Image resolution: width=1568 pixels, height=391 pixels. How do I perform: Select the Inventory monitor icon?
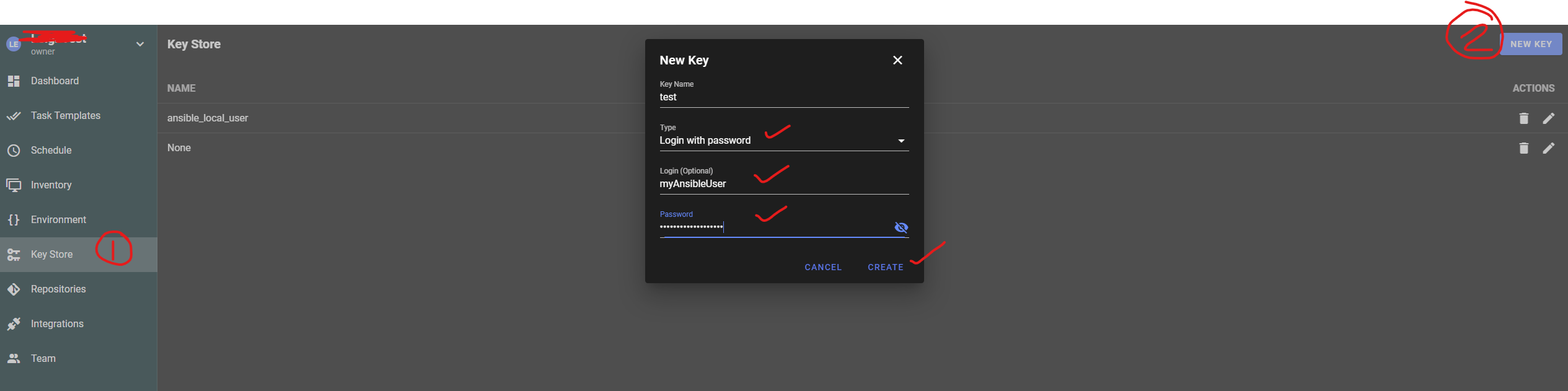click(x=13, y=185)
